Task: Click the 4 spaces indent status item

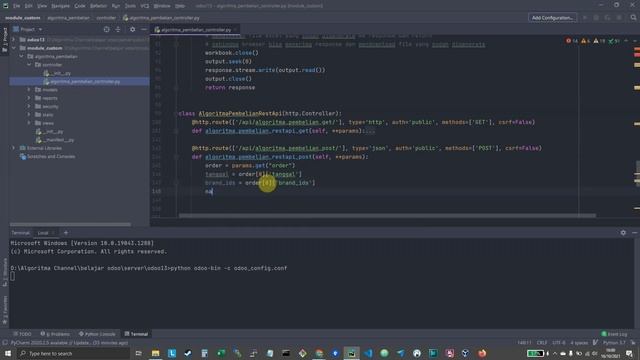Action: (579, 343)
